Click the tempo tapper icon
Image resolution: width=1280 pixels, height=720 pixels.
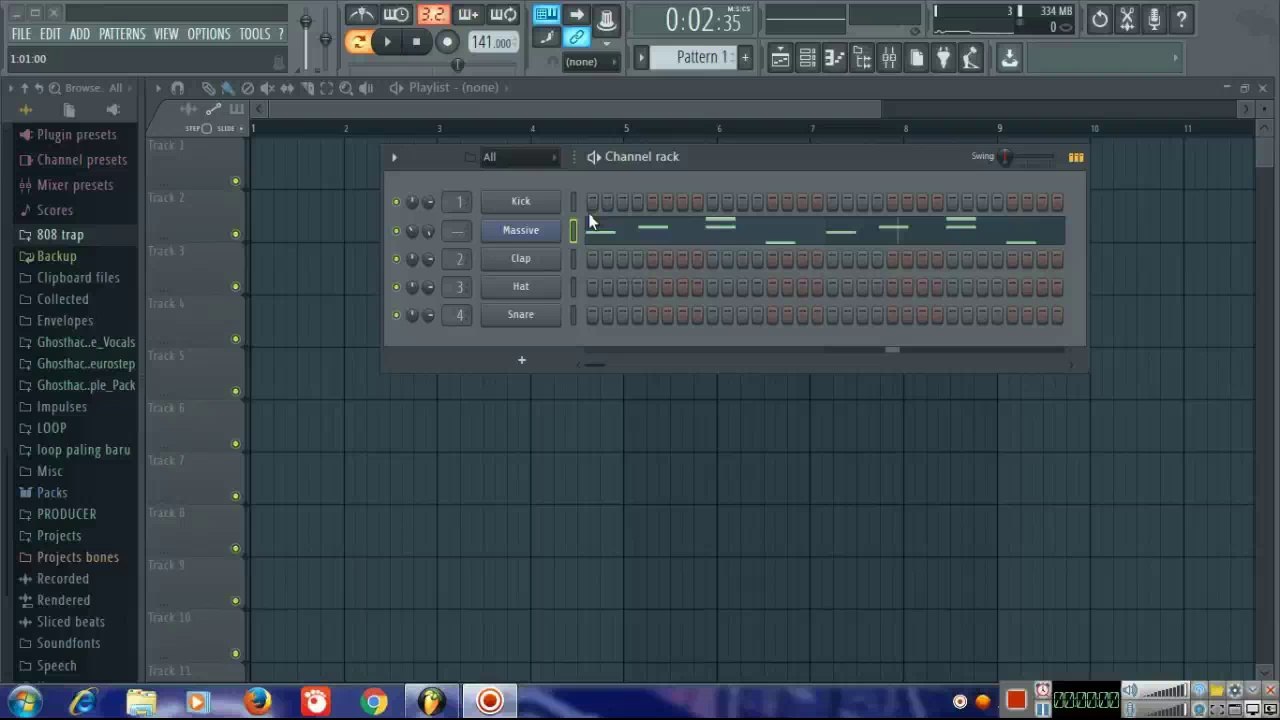(x=970, y=57)
